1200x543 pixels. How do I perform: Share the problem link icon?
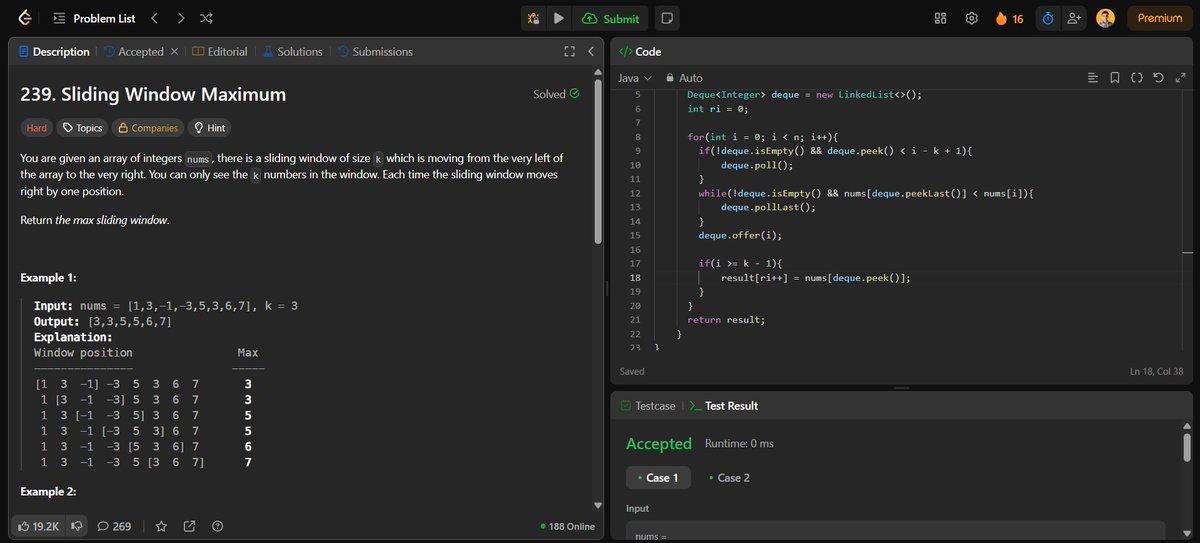pyautogui.click(x=189, y=526)
